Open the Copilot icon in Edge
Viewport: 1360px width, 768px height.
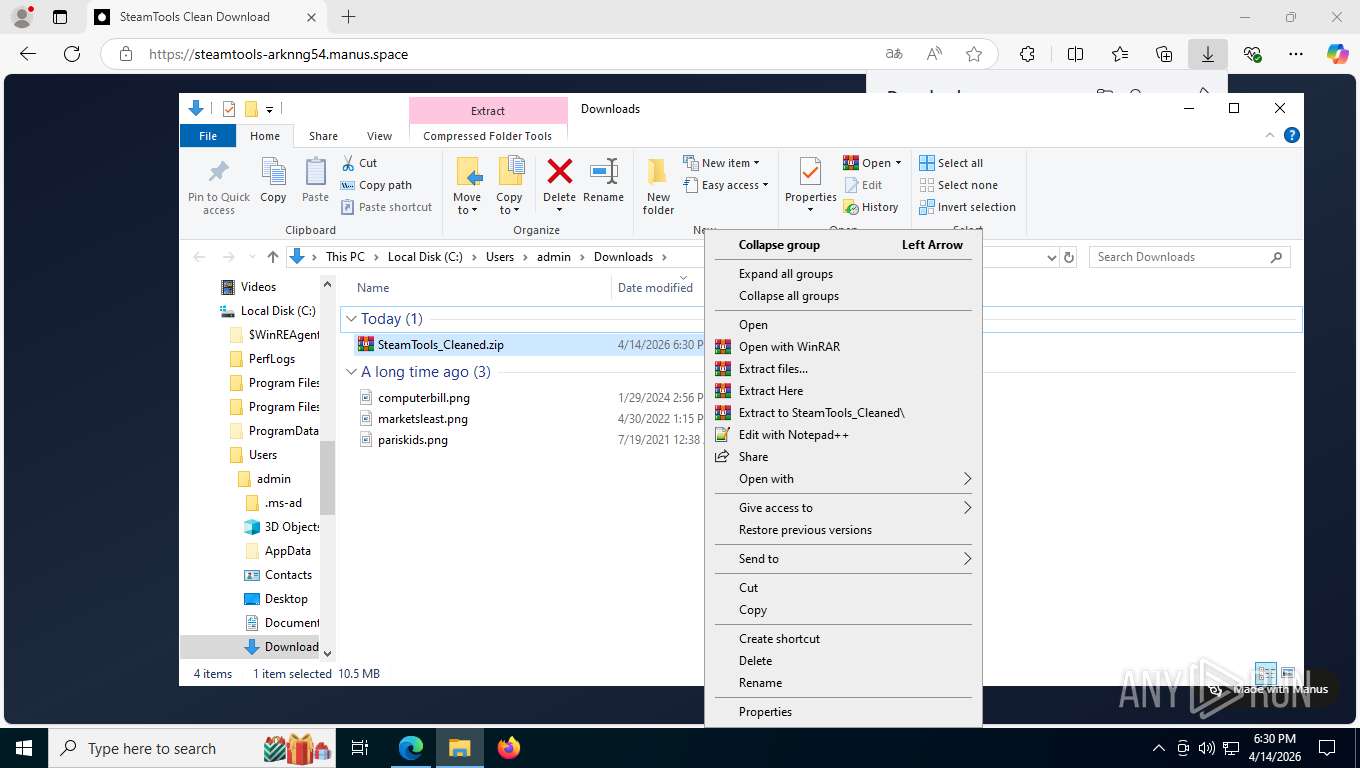(1337, 54)
